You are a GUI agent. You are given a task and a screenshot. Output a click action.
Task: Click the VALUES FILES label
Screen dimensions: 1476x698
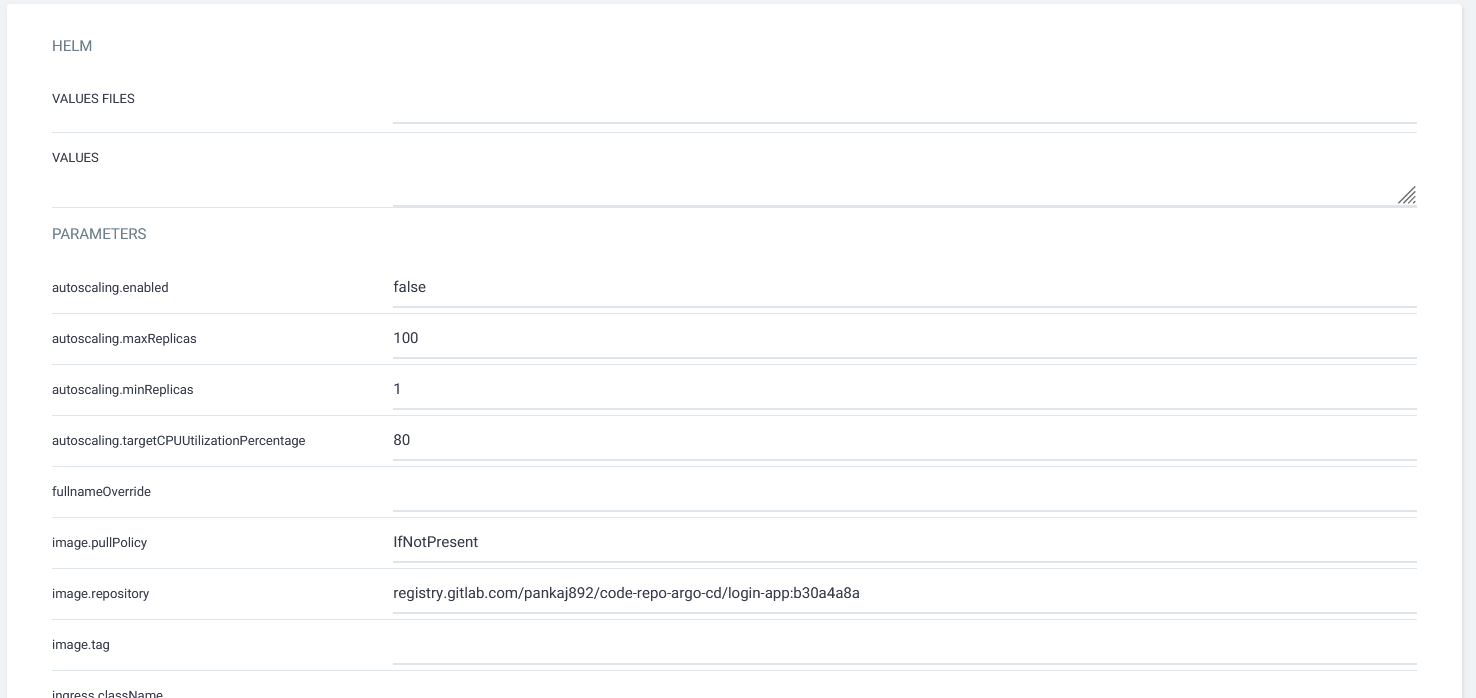(93, 99)
